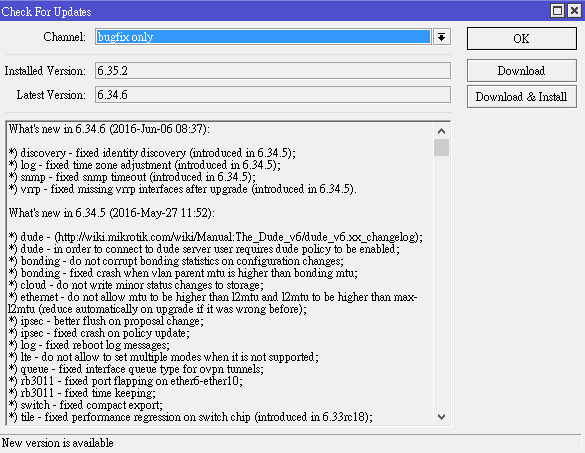Click the changelog scrollbar thumb

point(441,147)
